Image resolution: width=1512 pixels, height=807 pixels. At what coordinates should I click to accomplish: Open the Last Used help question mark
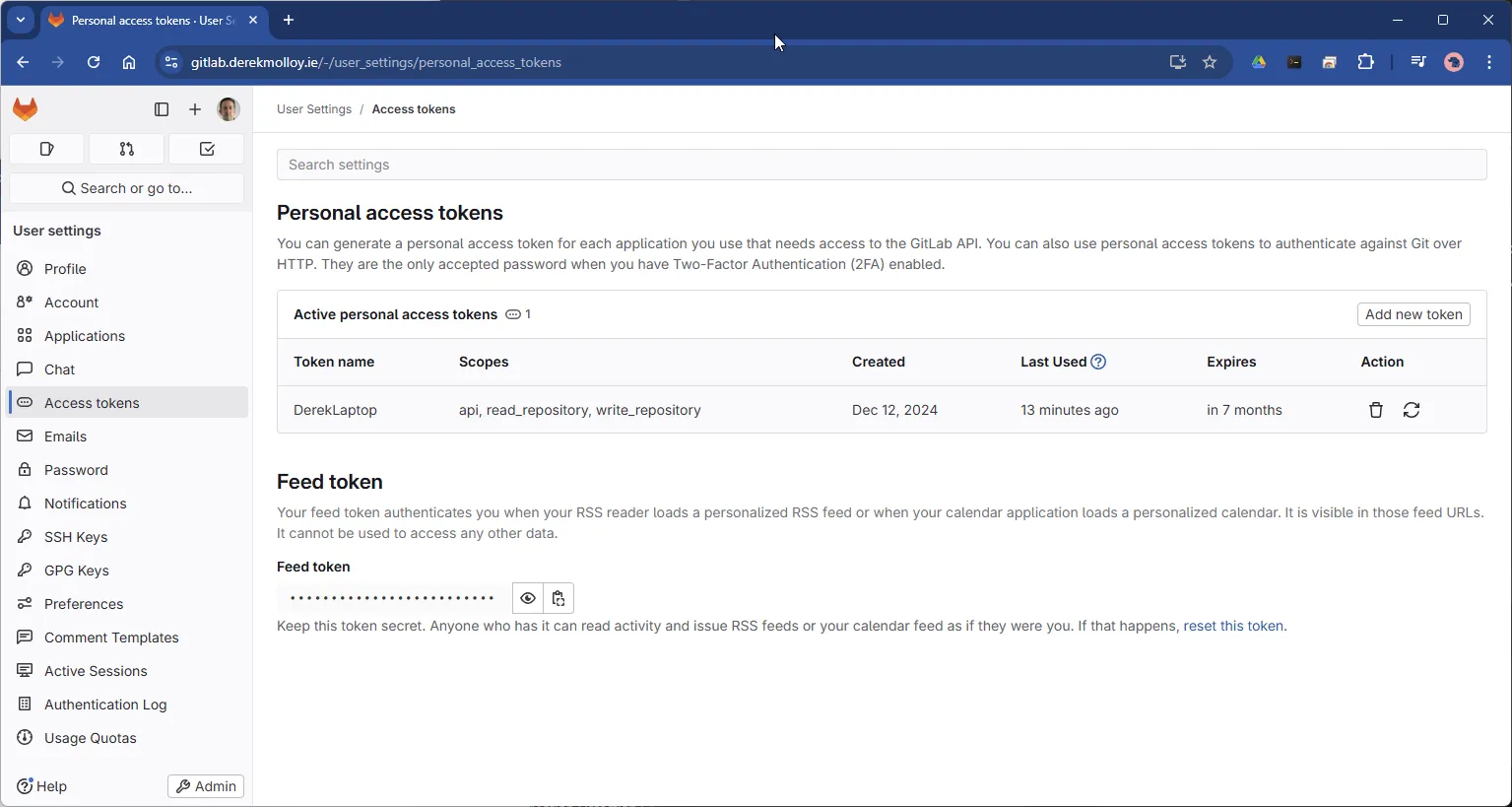1098,362
